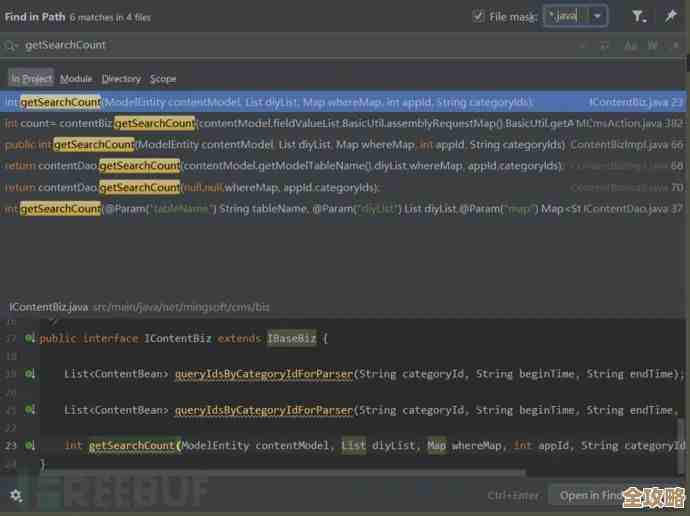The width and height of the screenshot is (690, 516).
Task: Click gutter icon beside line 39
Action: click(x=30, y=374)
